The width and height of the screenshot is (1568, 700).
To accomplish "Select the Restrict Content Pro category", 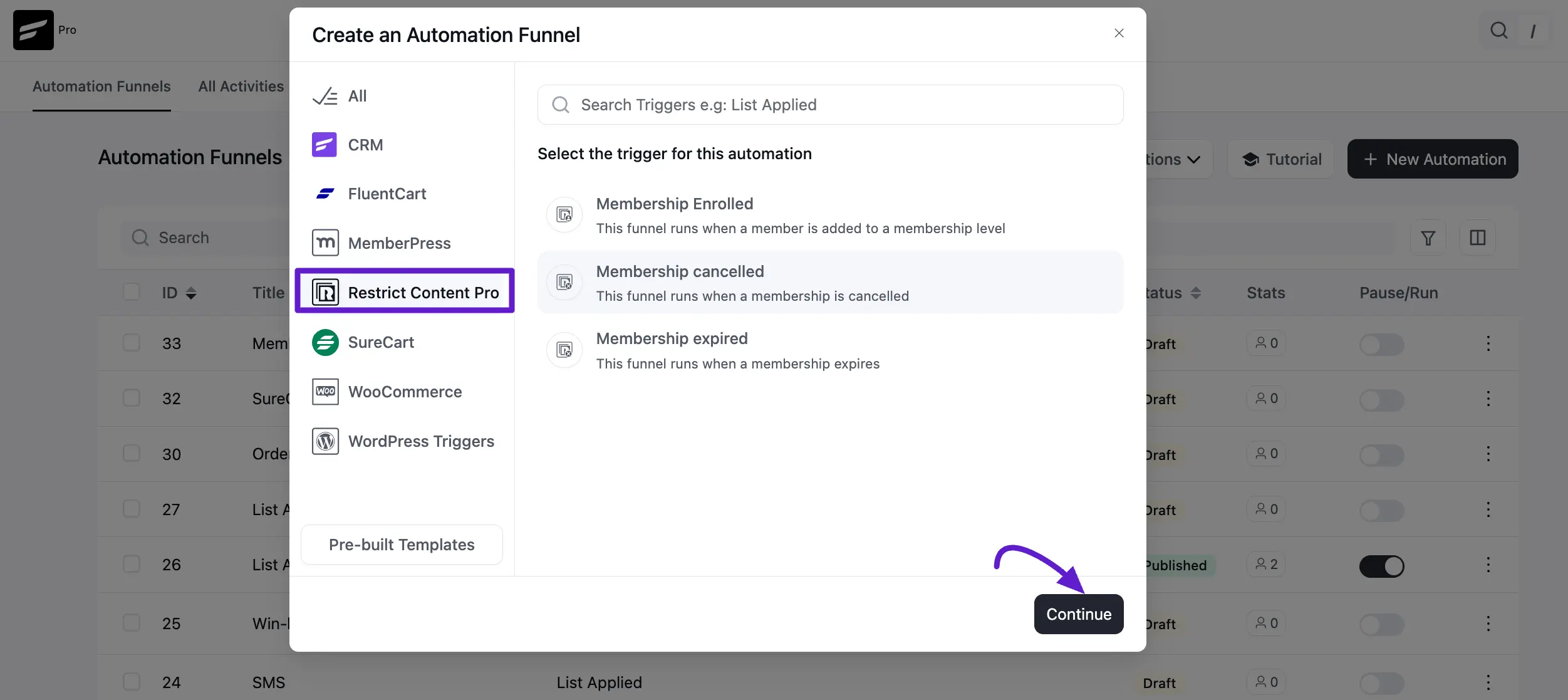I will (x=405, y=292).
